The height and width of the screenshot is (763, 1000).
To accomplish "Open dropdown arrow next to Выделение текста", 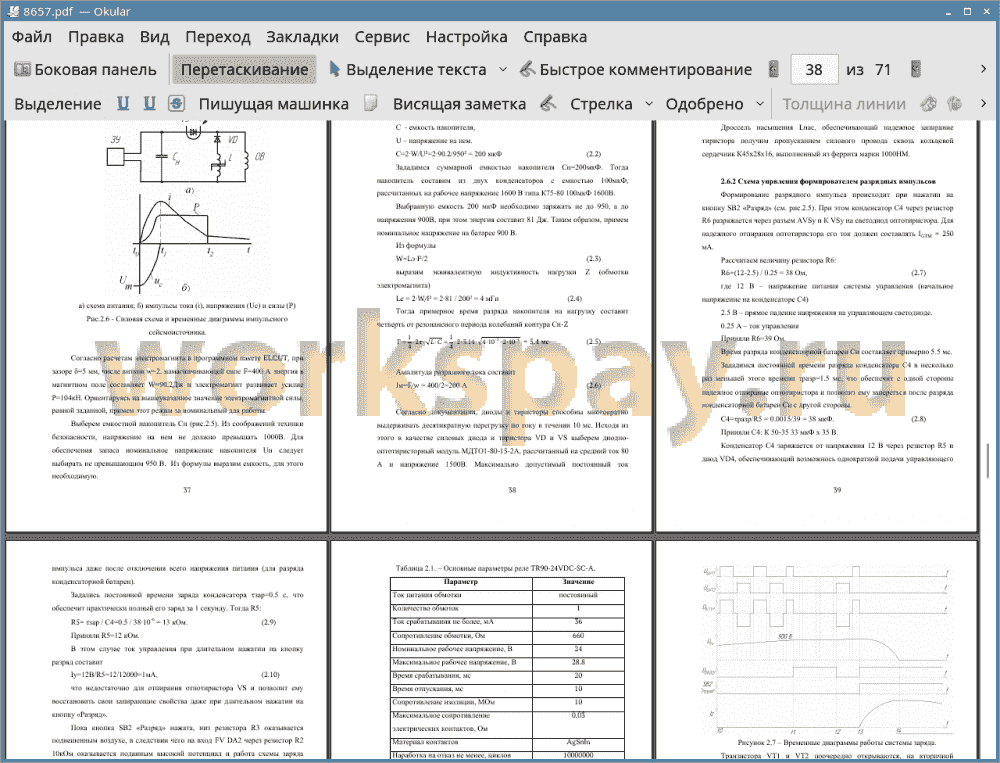I will coord(503,69).
